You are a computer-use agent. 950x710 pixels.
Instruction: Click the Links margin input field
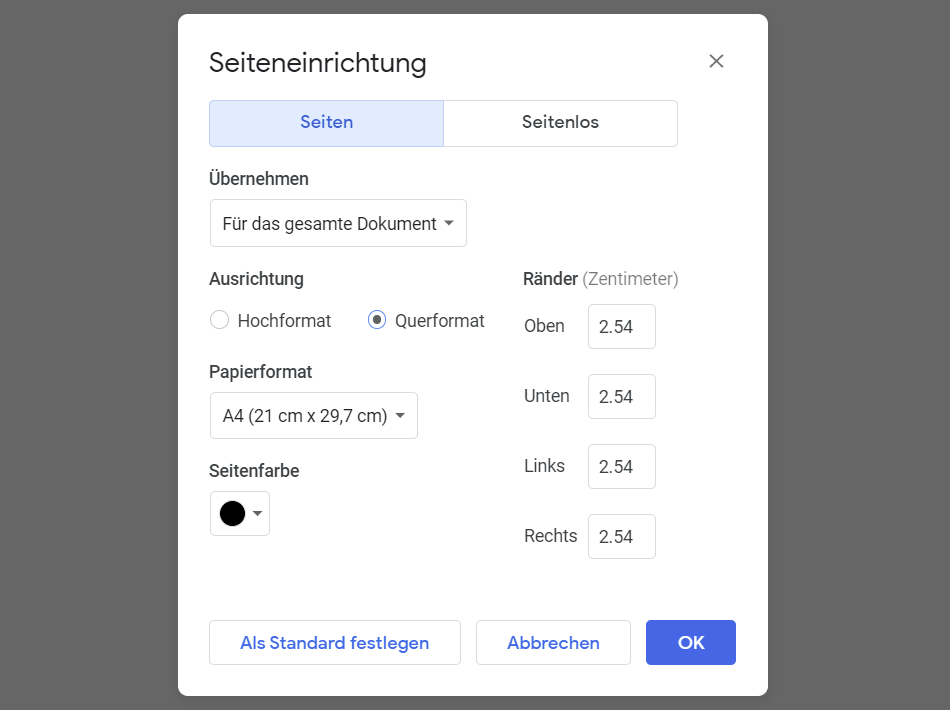[x=622, y=466]
